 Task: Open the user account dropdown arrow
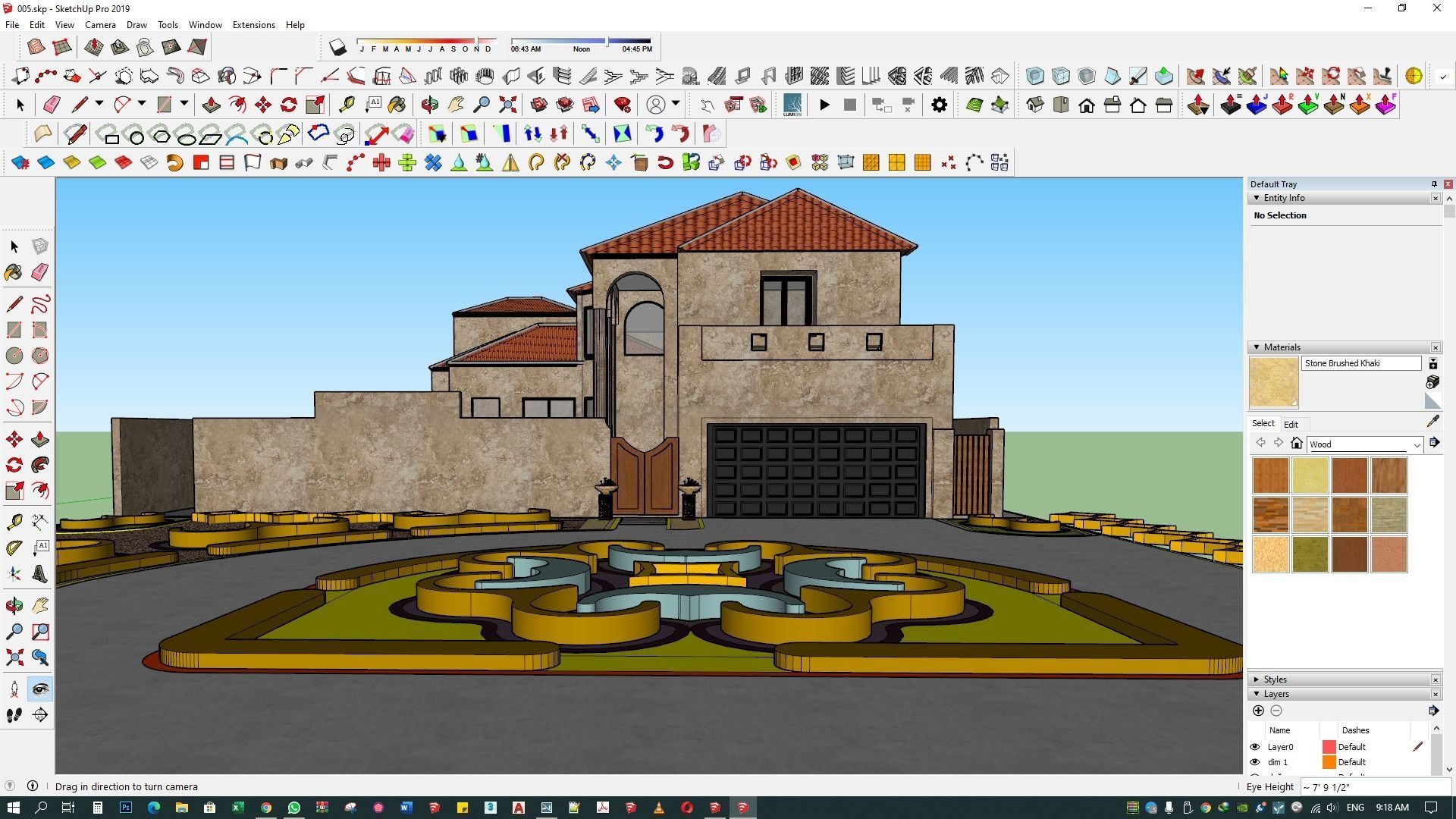click(676, 103)
